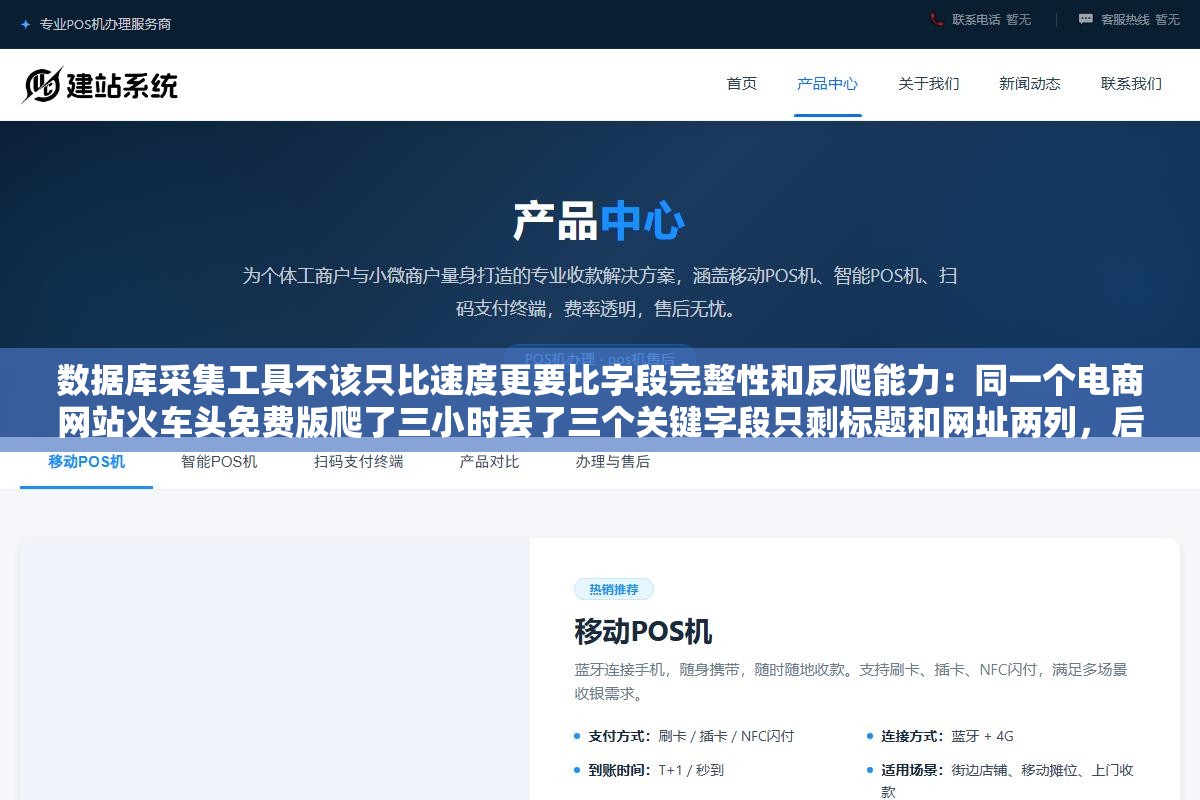This screenshot has height=800, width=1200.
Task: Click 适用场景: 街边店铺、移动摊位、上门收款
Action: [1007, 780]
